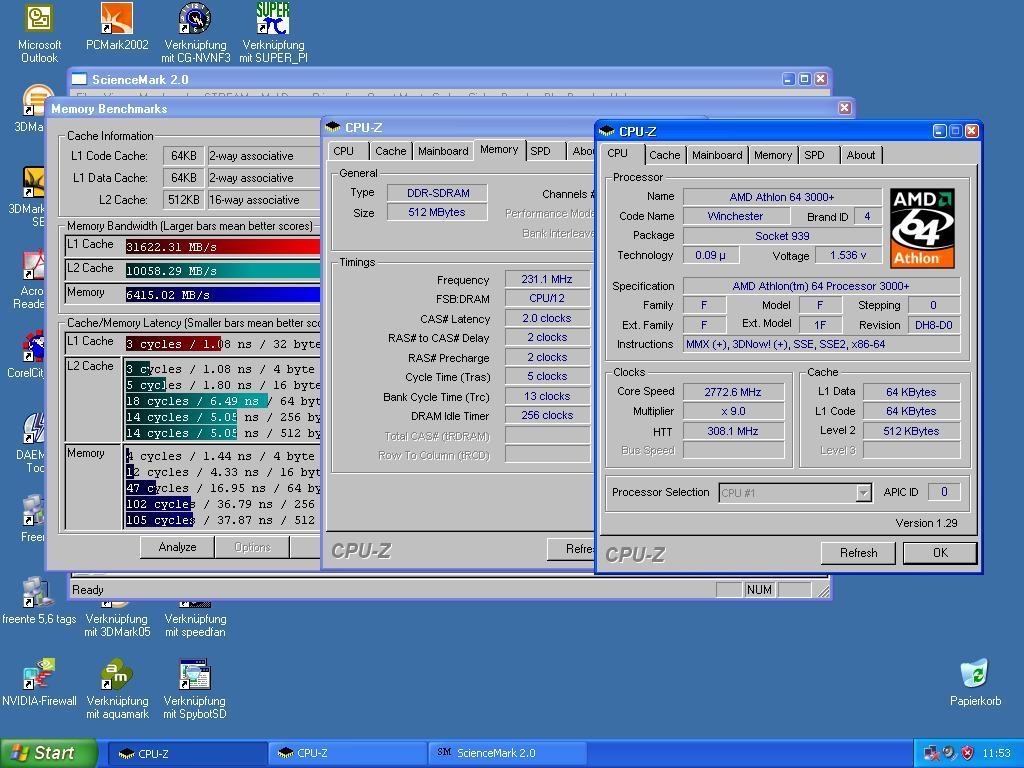Click the APIC ID field showing 0
Image resolution: width=1024 pixels, height=768 pixels.
coord(944,492)
